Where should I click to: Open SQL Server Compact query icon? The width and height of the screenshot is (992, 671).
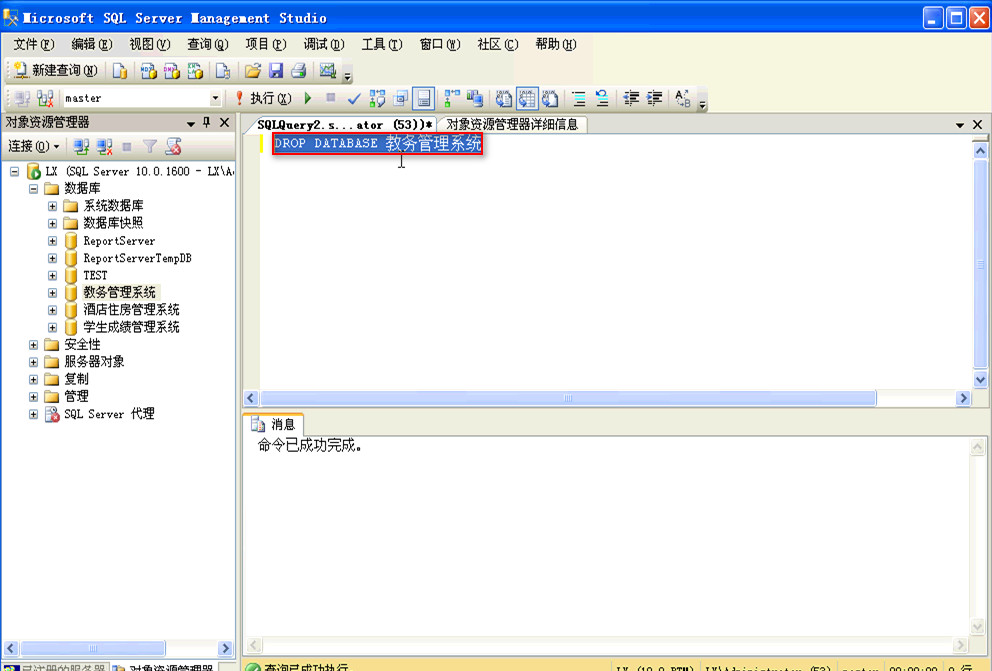tap(223, 70)
